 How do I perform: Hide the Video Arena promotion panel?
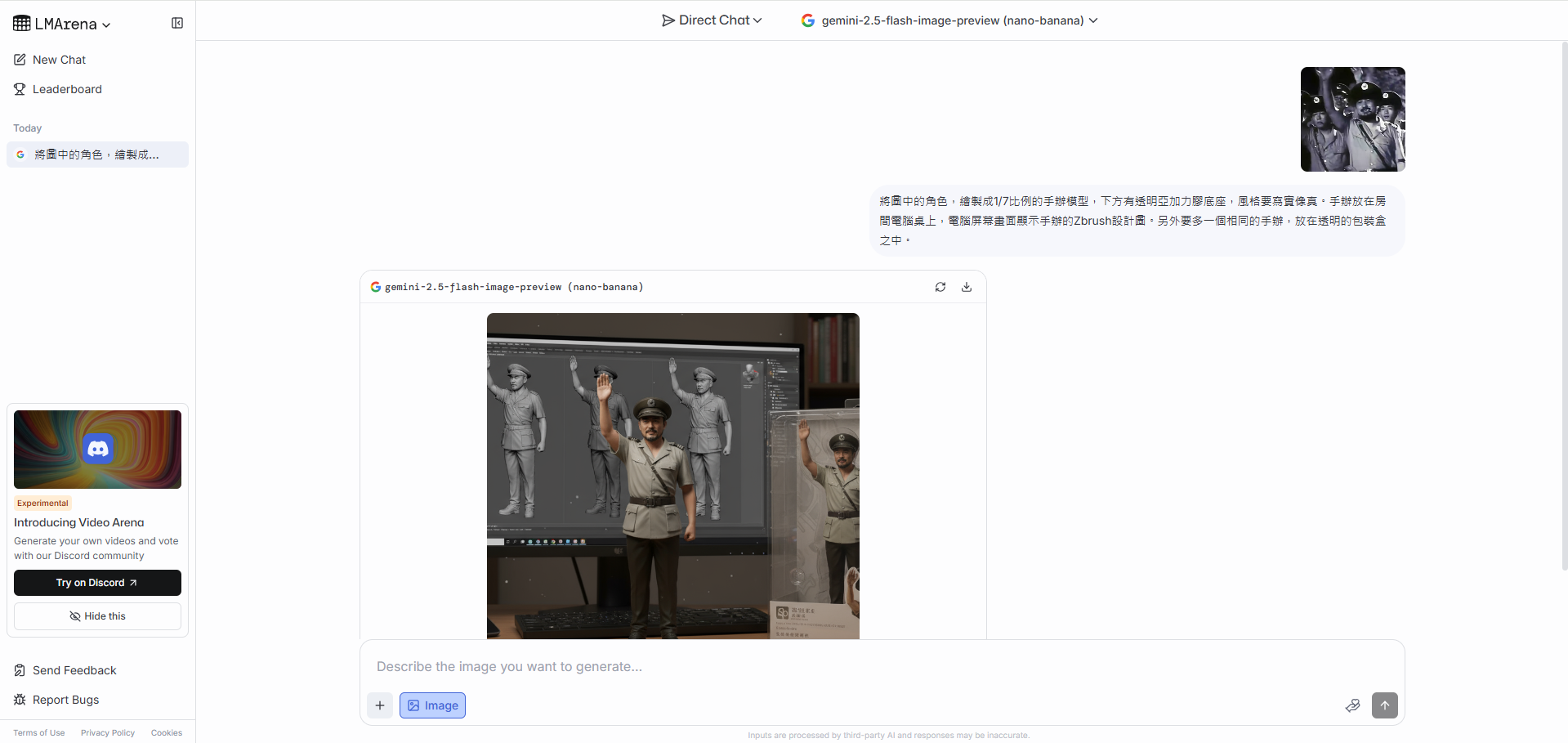97,615
